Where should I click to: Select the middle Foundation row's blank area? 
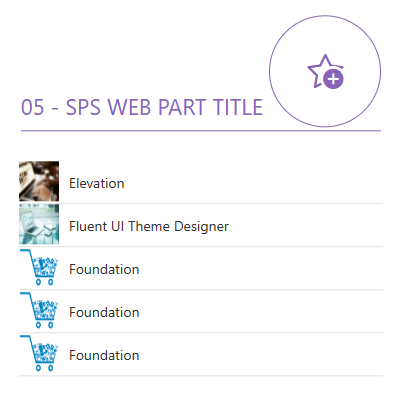[260, 311]
